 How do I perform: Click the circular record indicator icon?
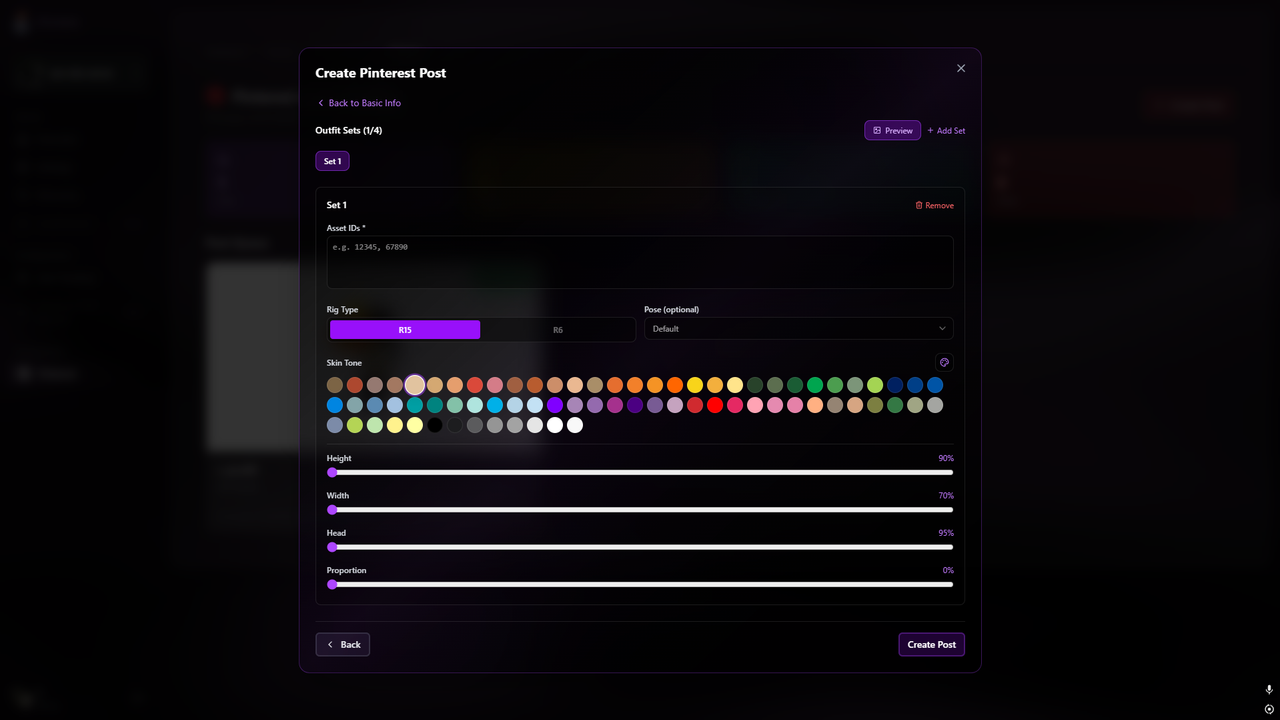coord(1269,709)
